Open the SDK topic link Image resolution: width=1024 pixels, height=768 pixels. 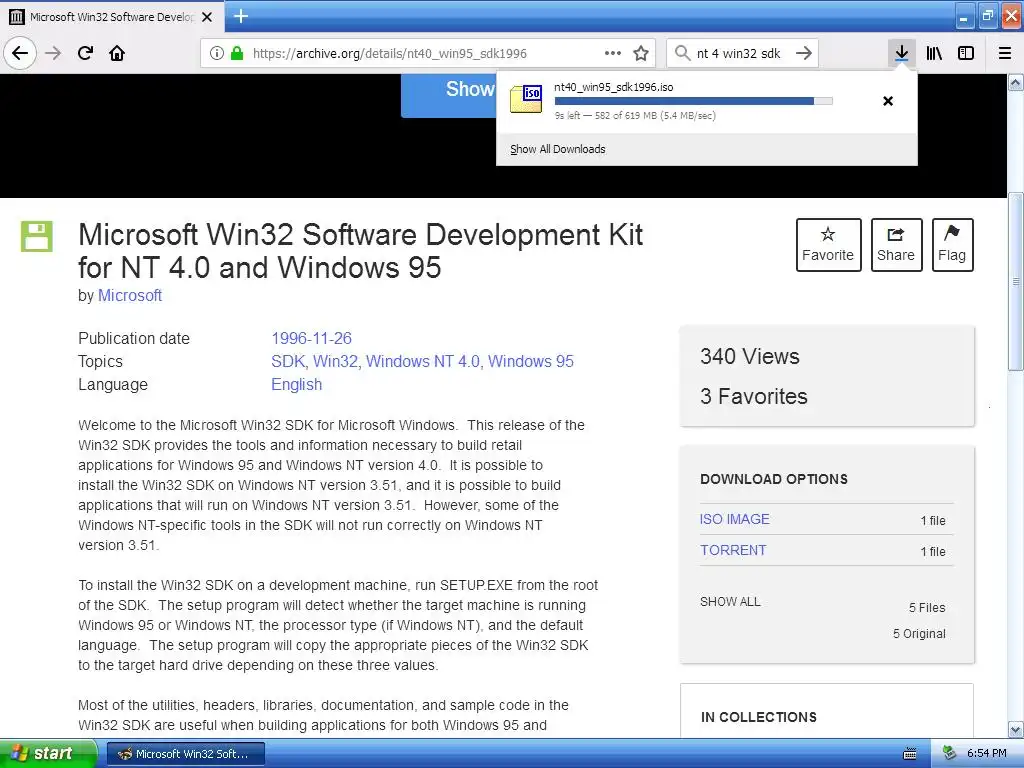coord(288,361)
